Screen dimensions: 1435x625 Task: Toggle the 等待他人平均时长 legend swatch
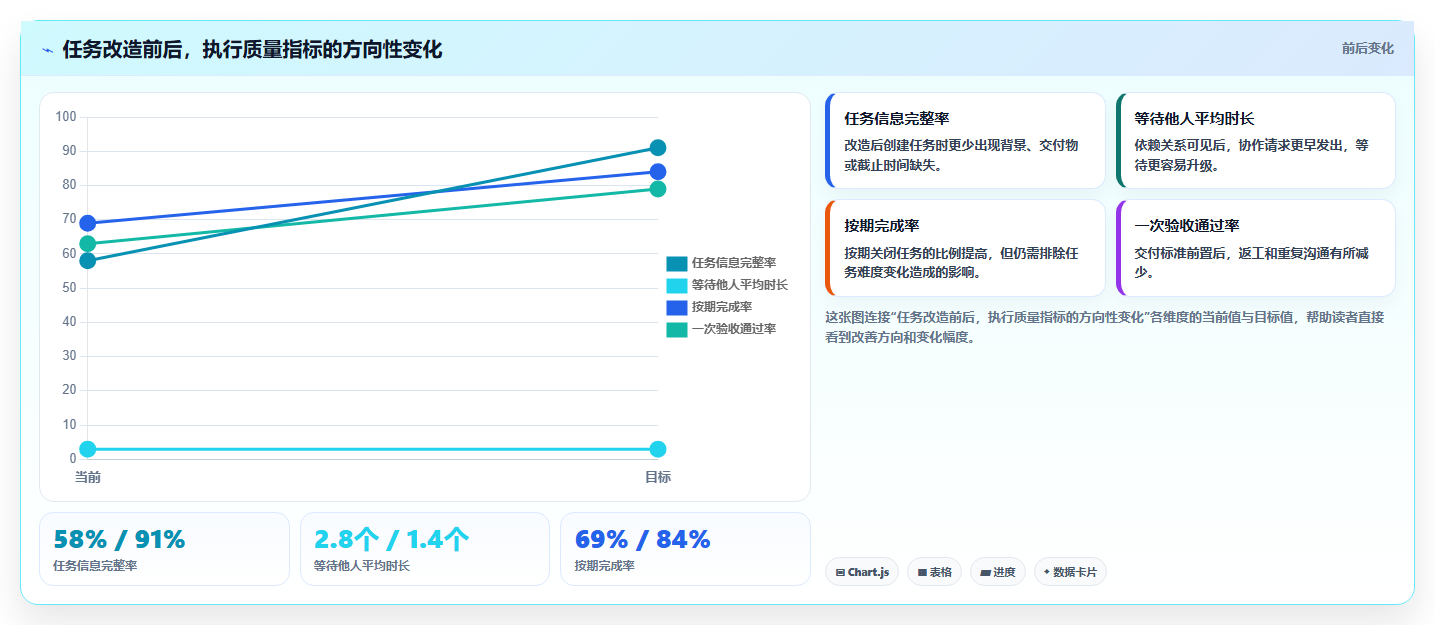(x=677, y=285)
